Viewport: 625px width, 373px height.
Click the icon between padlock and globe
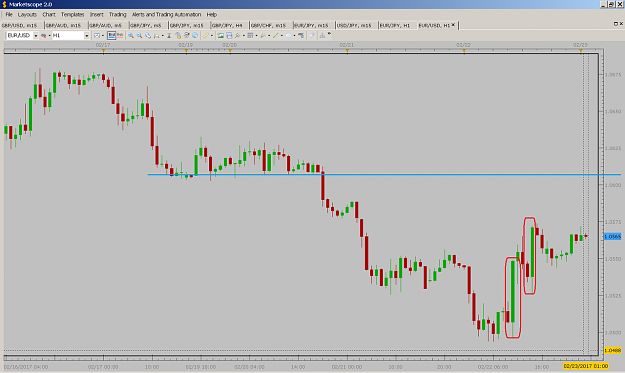(x=187, y=35)
